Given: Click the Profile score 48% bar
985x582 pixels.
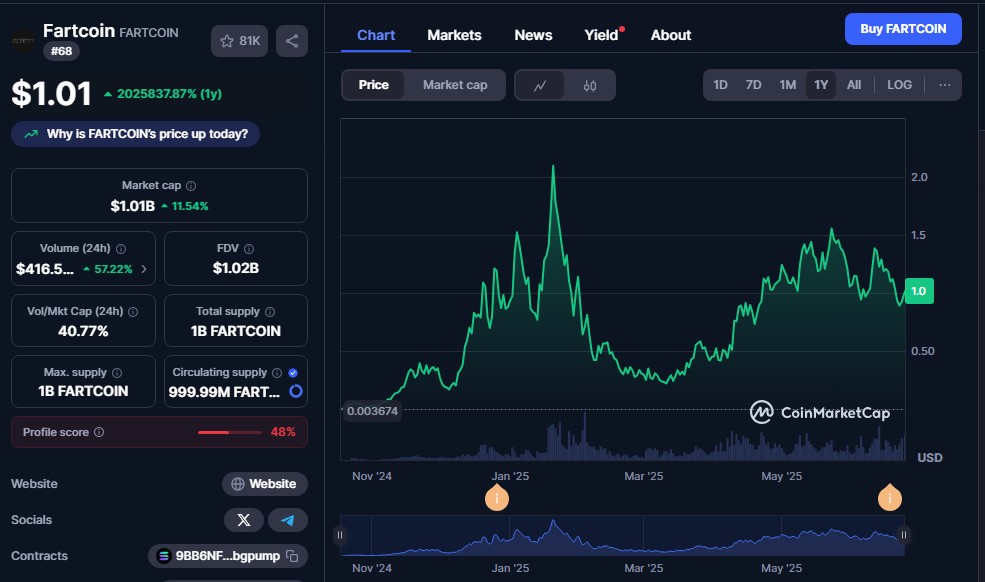Looking at the screenshot, I should (230, 432).
